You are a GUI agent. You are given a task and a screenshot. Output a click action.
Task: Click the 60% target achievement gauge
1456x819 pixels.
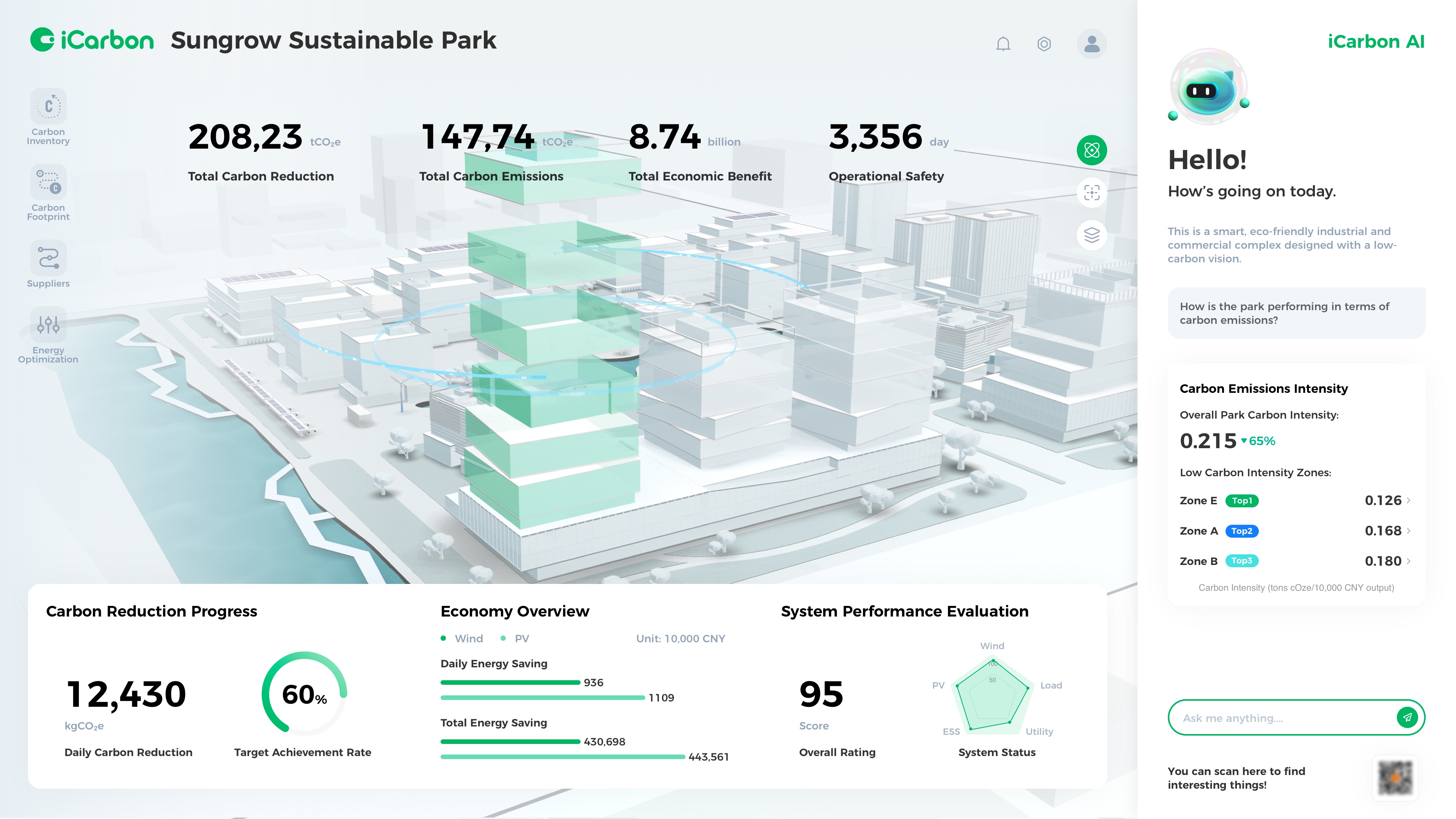pos(304,693)
